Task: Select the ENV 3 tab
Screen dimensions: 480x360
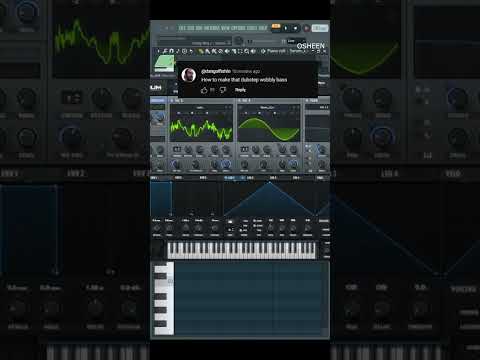Action: click(x=203, y=178)
